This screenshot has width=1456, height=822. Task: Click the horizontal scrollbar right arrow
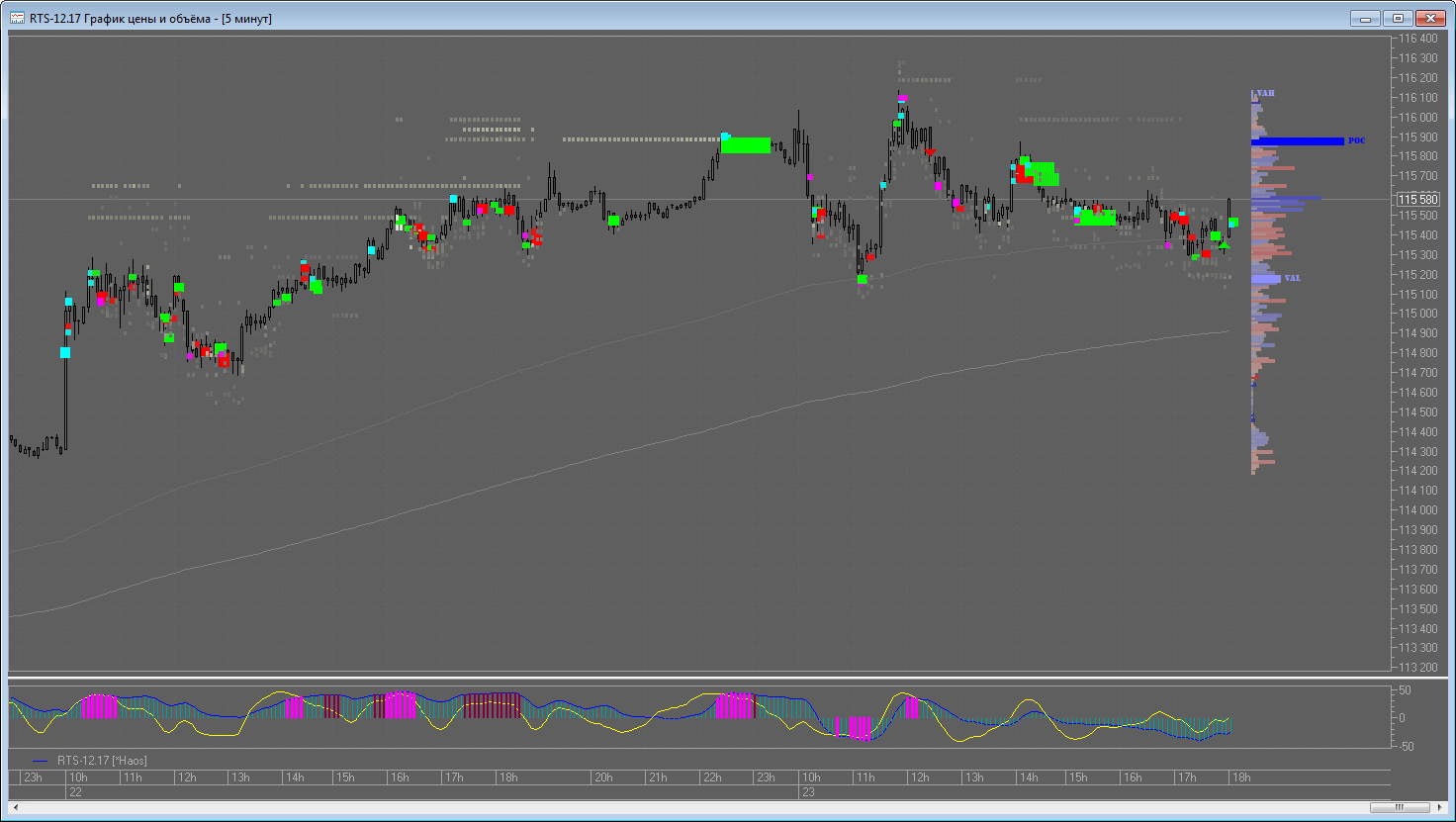[x=1441, y=807]
